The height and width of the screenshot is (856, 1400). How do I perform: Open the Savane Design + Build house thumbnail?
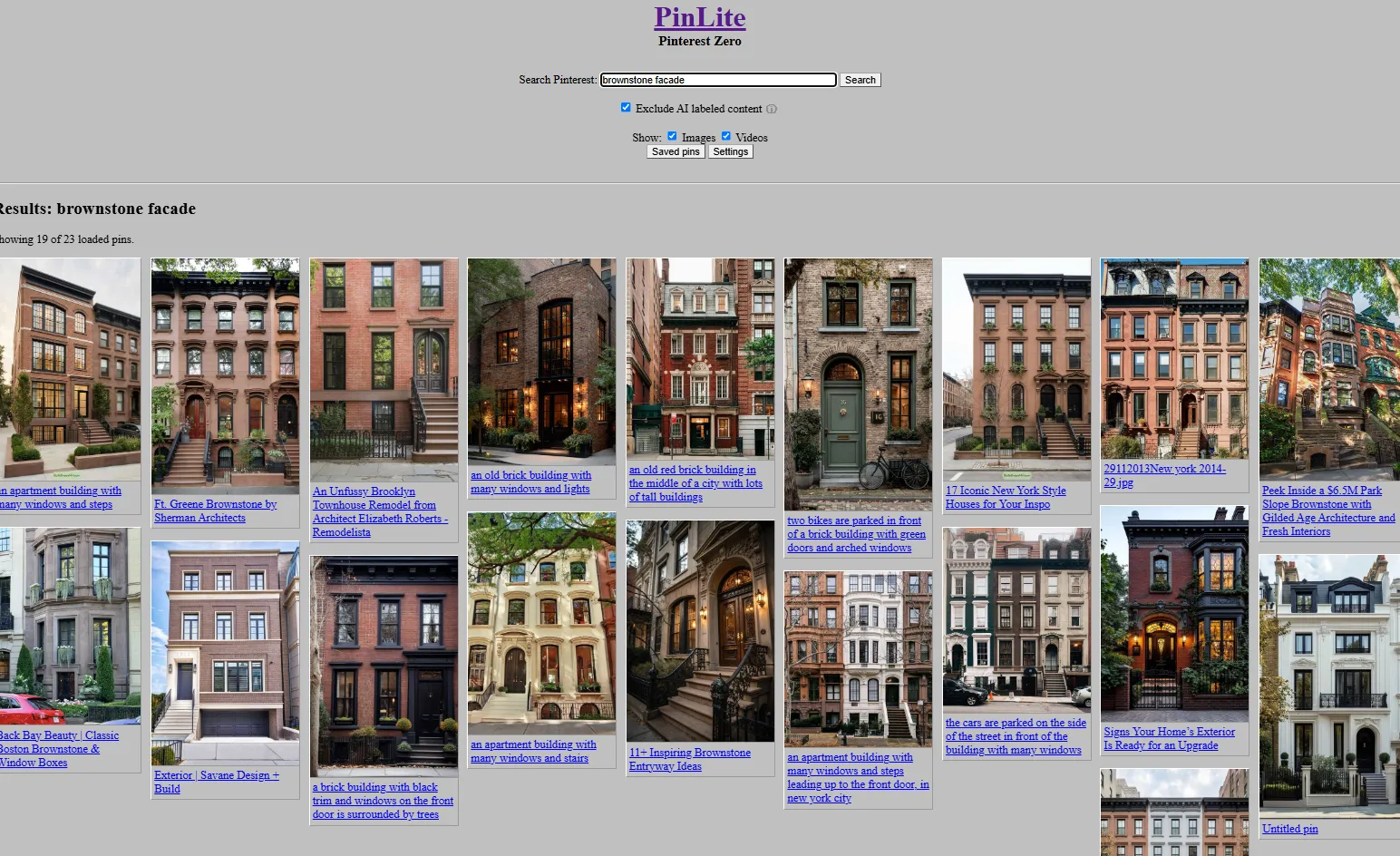point(225,654)
